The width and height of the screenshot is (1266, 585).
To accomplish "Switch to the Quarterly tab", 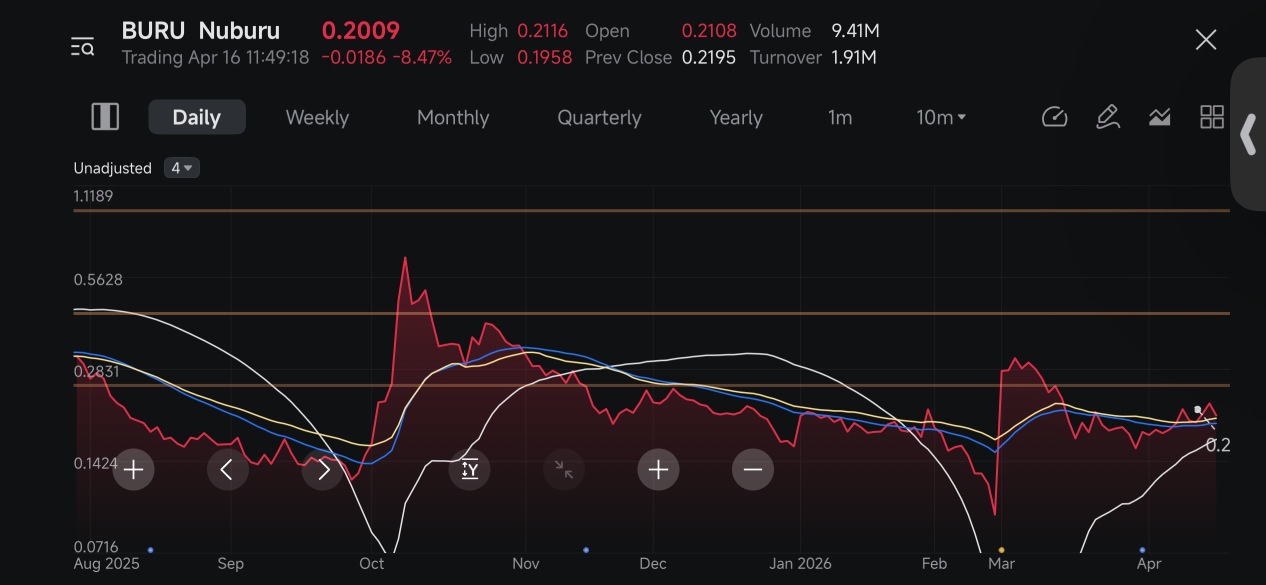I will (x=600, y=117).
